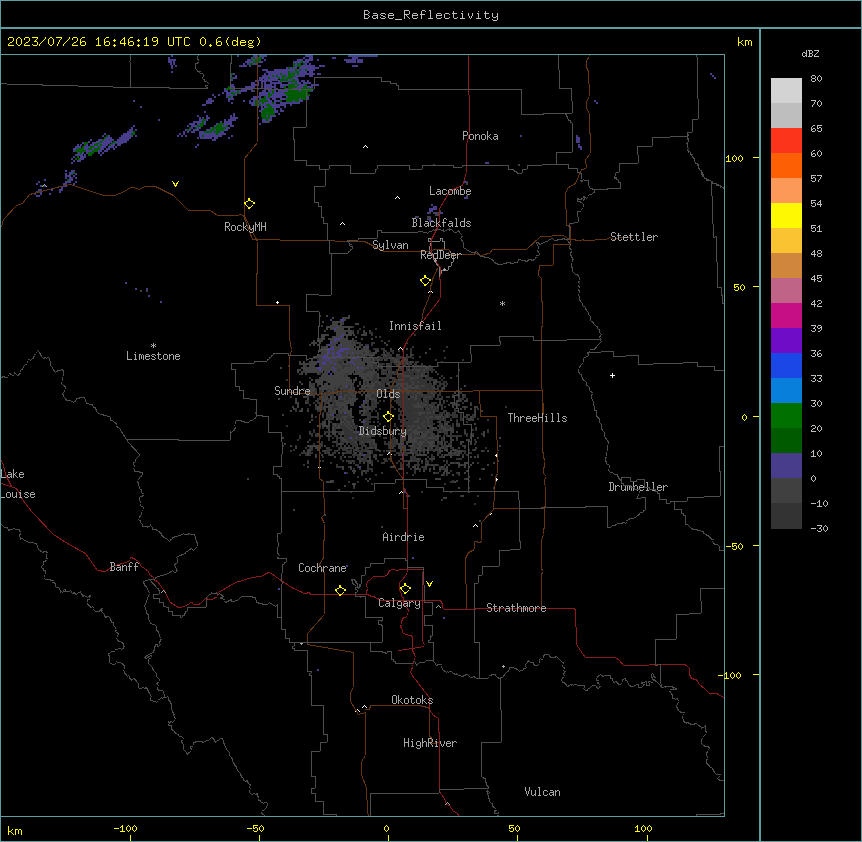This screenshot has width=862, height=842.
Task: Pick the light blue 33–30 dBZ swatch
Action: pyautogui.click(x=786, y=391)
